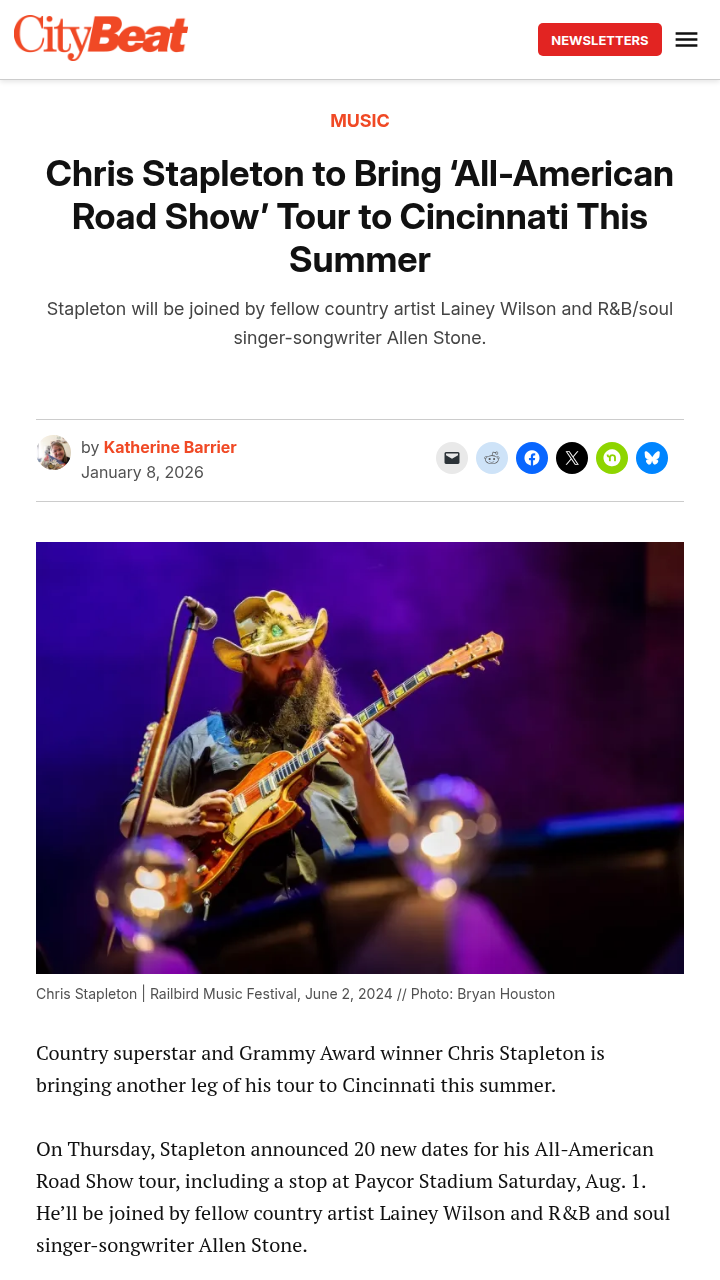The image size is (720, 1280).
Task: Share article via email icon
Action: 452,458
